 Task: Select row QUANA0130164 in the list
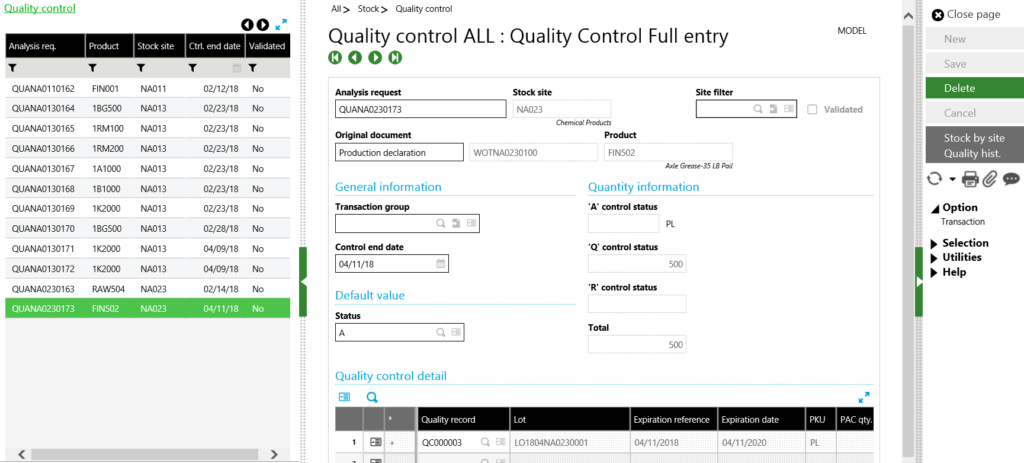tap(148, 108)
